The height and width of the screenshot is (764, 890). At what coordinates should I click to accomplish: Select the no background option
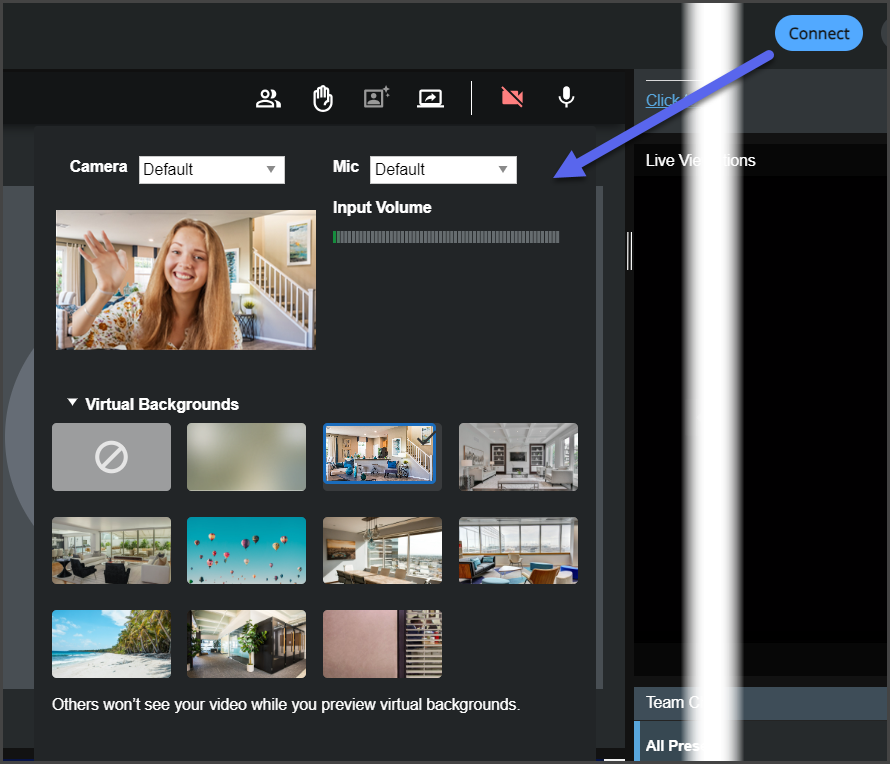click(111, 457)
